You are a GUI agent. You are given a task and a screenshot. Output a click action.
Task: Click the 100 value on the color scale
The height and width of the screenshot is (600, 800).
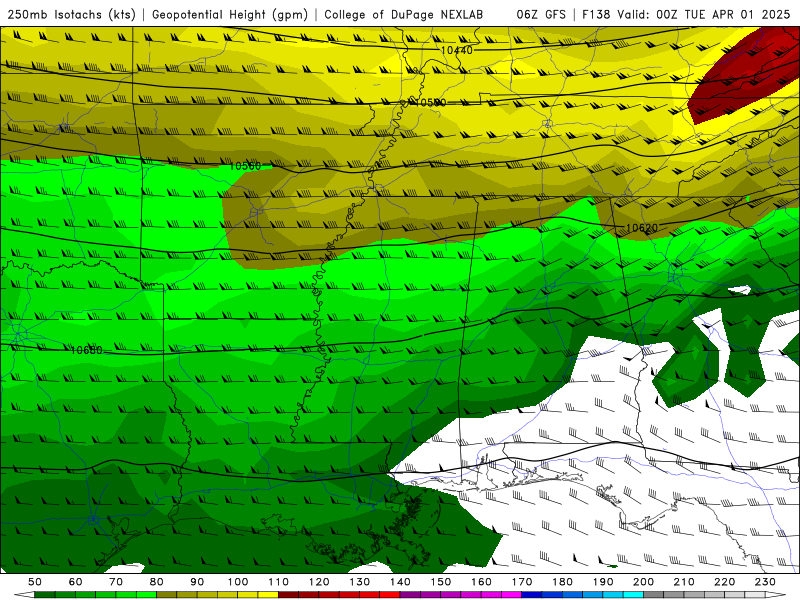pyautogui.click(x=238, y=582)
